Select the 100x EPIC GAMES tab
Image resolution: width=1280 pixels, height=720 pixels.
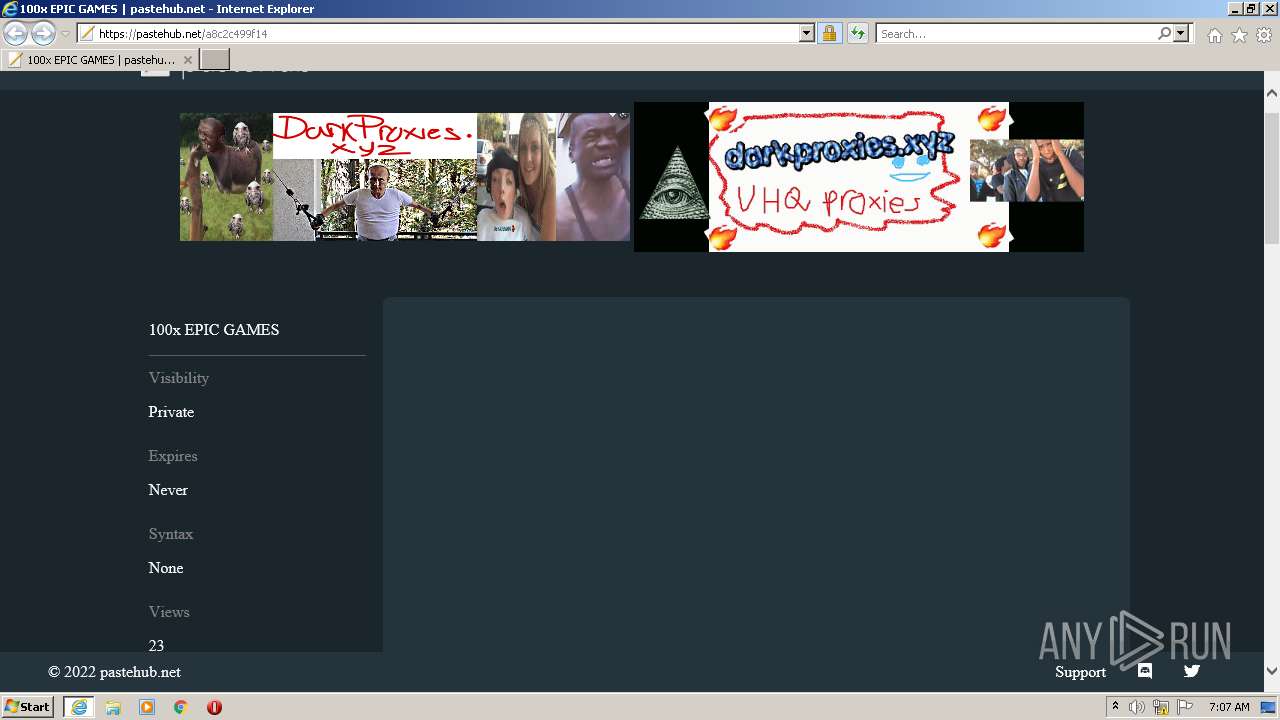pos(98,60)
